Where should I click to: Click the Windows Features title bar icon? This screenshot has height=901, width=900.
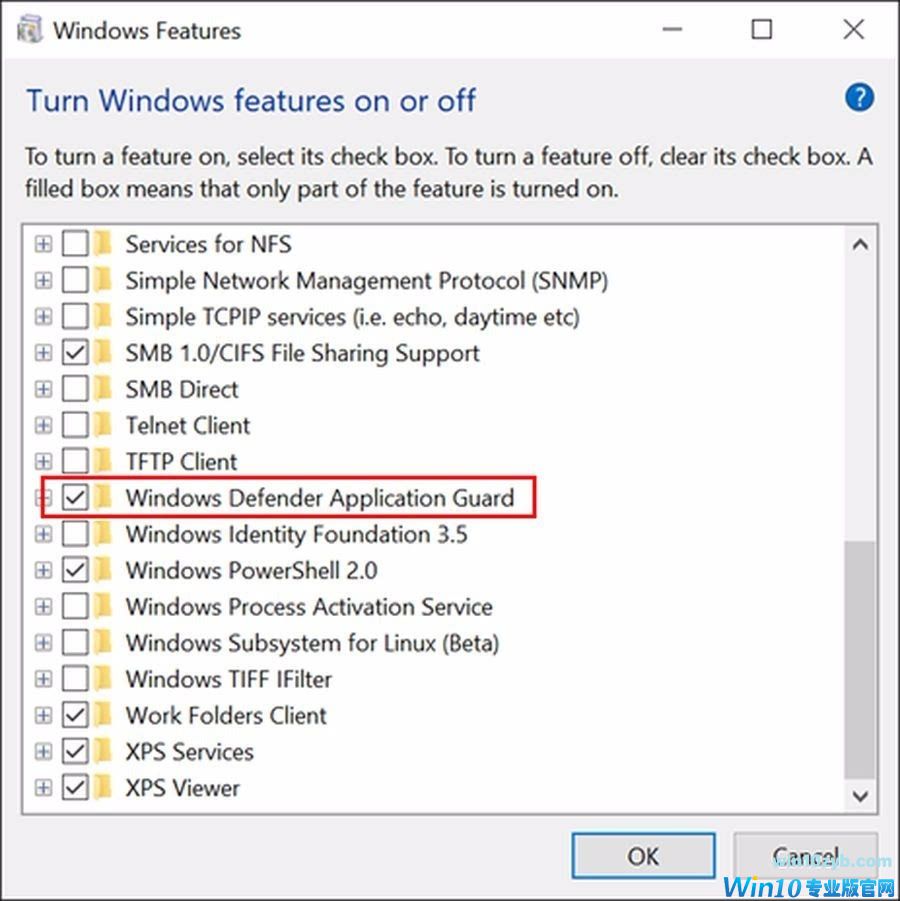pos(29,29)
